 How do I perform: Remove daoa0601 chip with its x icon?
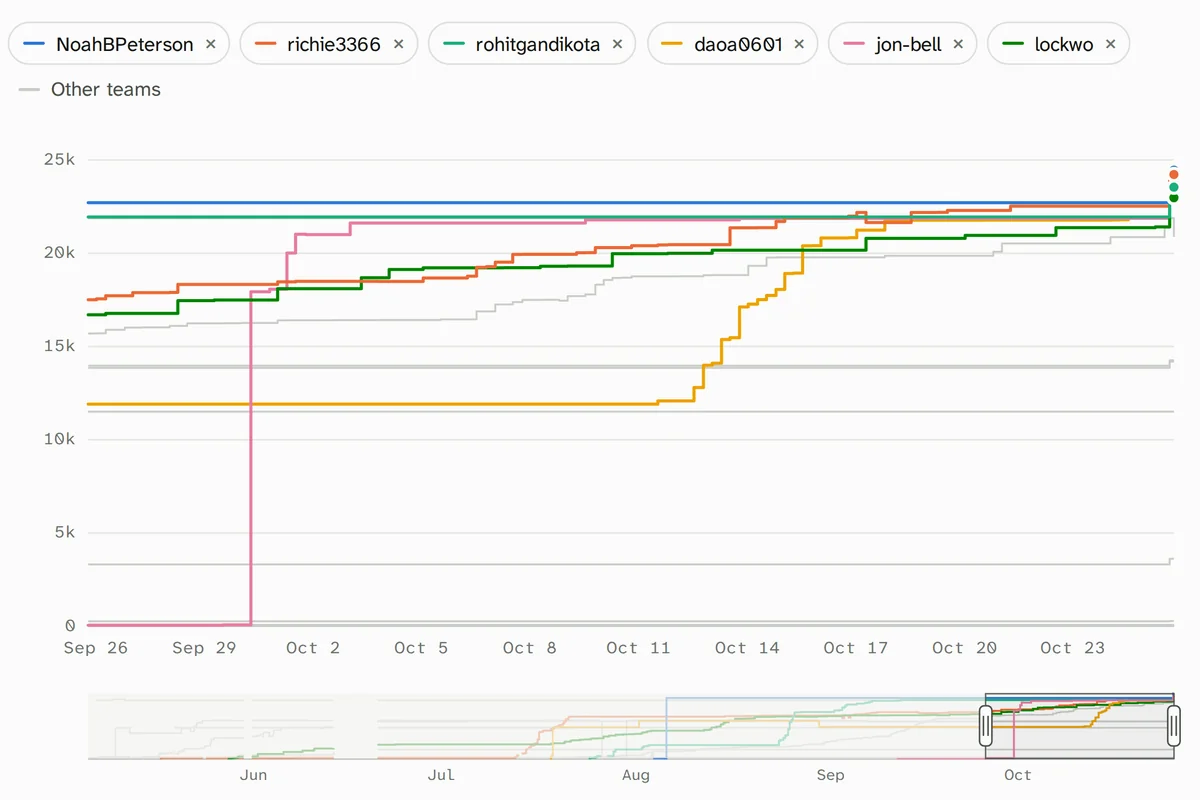(799, 44)
